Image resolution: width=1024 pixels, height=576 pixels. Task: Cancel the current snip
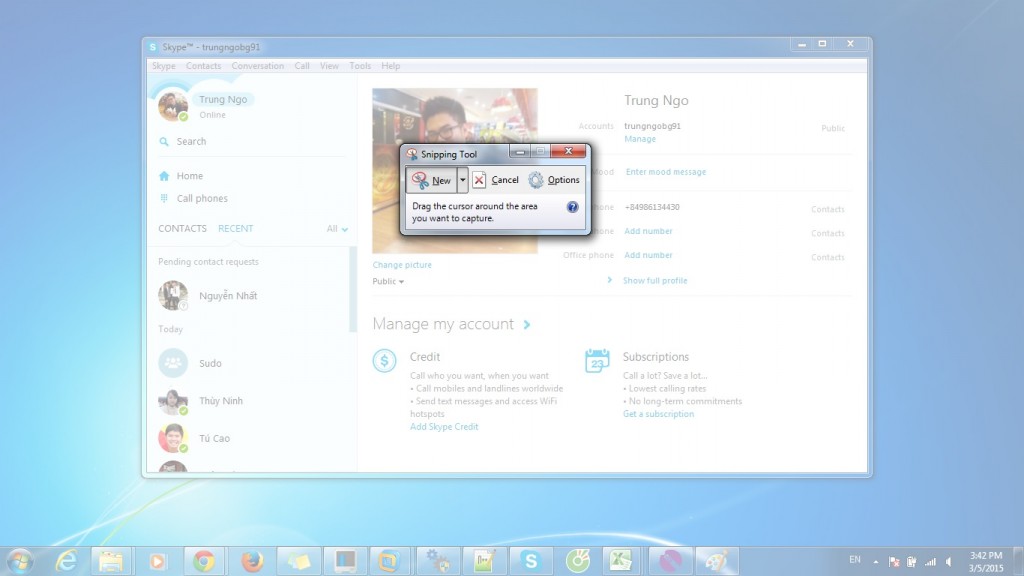point(496,180)
